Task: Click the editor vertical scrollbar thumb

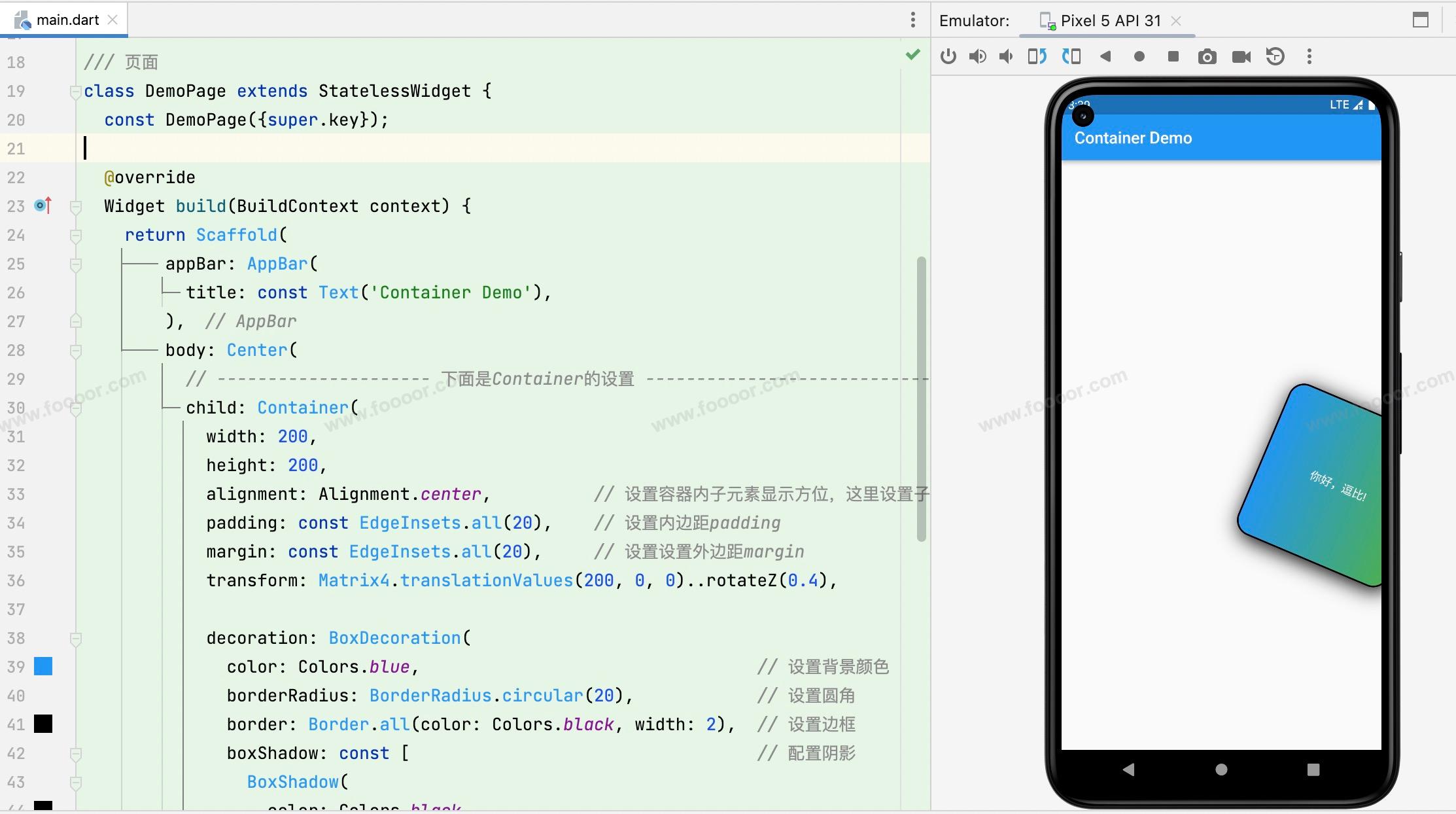Action: (921, 399)
